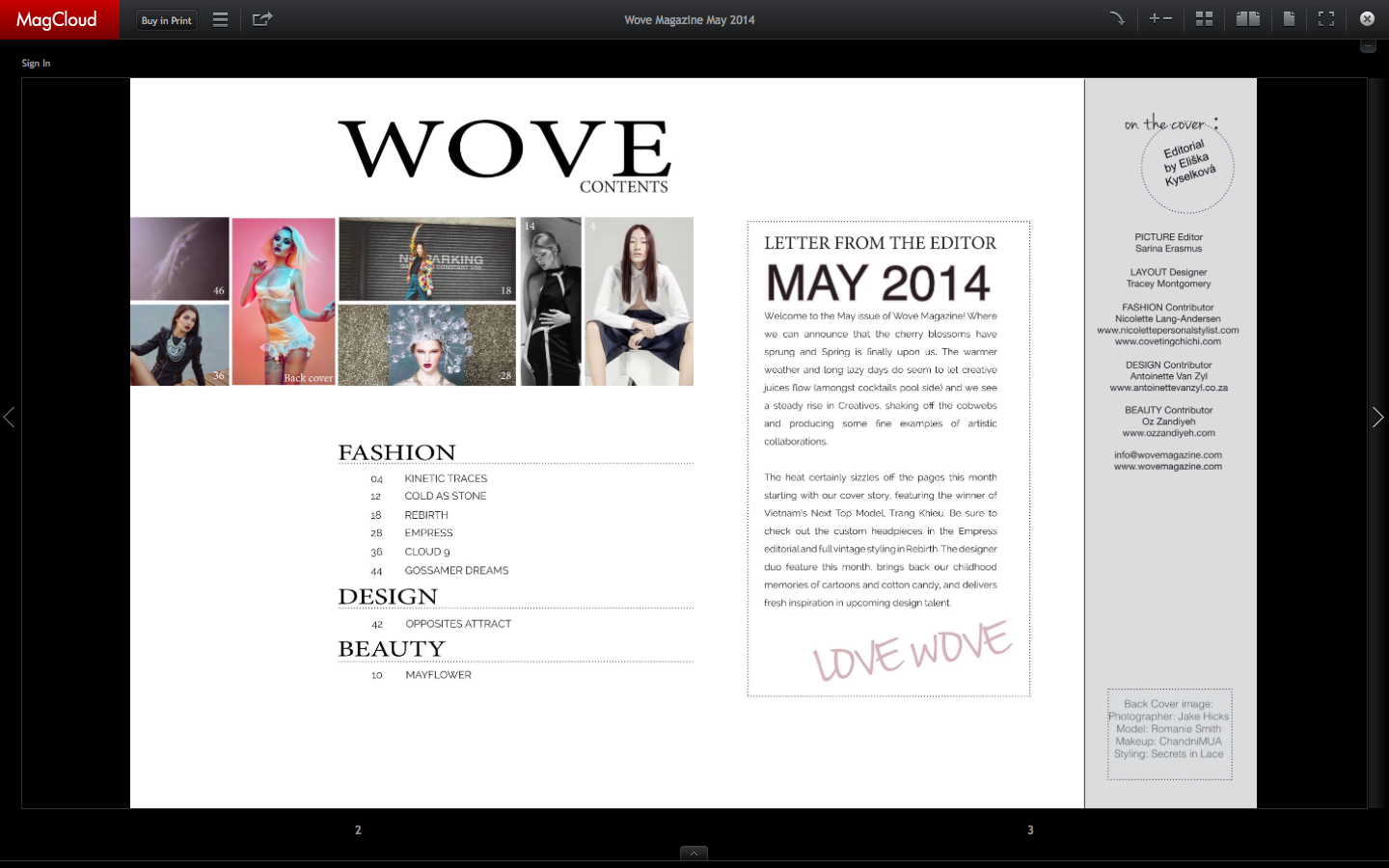Go to the next page arrow
This screenshot has height=868, width=1389.
1377,417
